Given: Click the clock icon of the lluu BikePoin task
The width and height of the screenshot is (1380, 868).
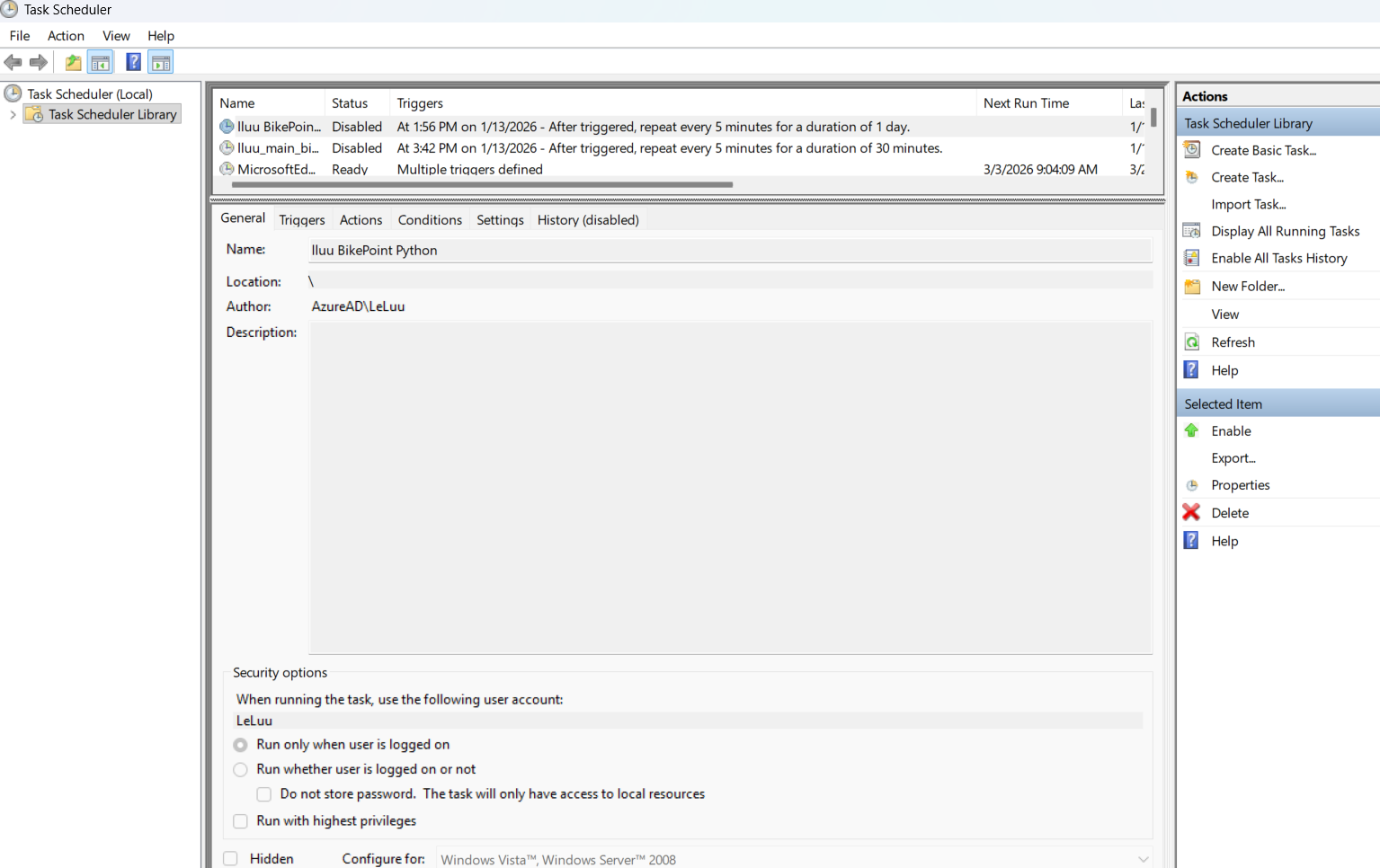Looking at the screenshot, I should coord(227,127).
